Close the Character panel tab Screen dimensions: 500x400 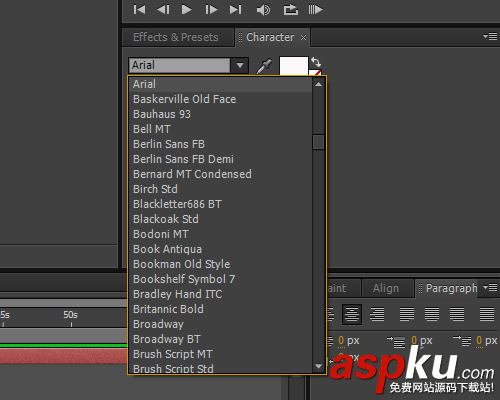click(x=303, y=38)
